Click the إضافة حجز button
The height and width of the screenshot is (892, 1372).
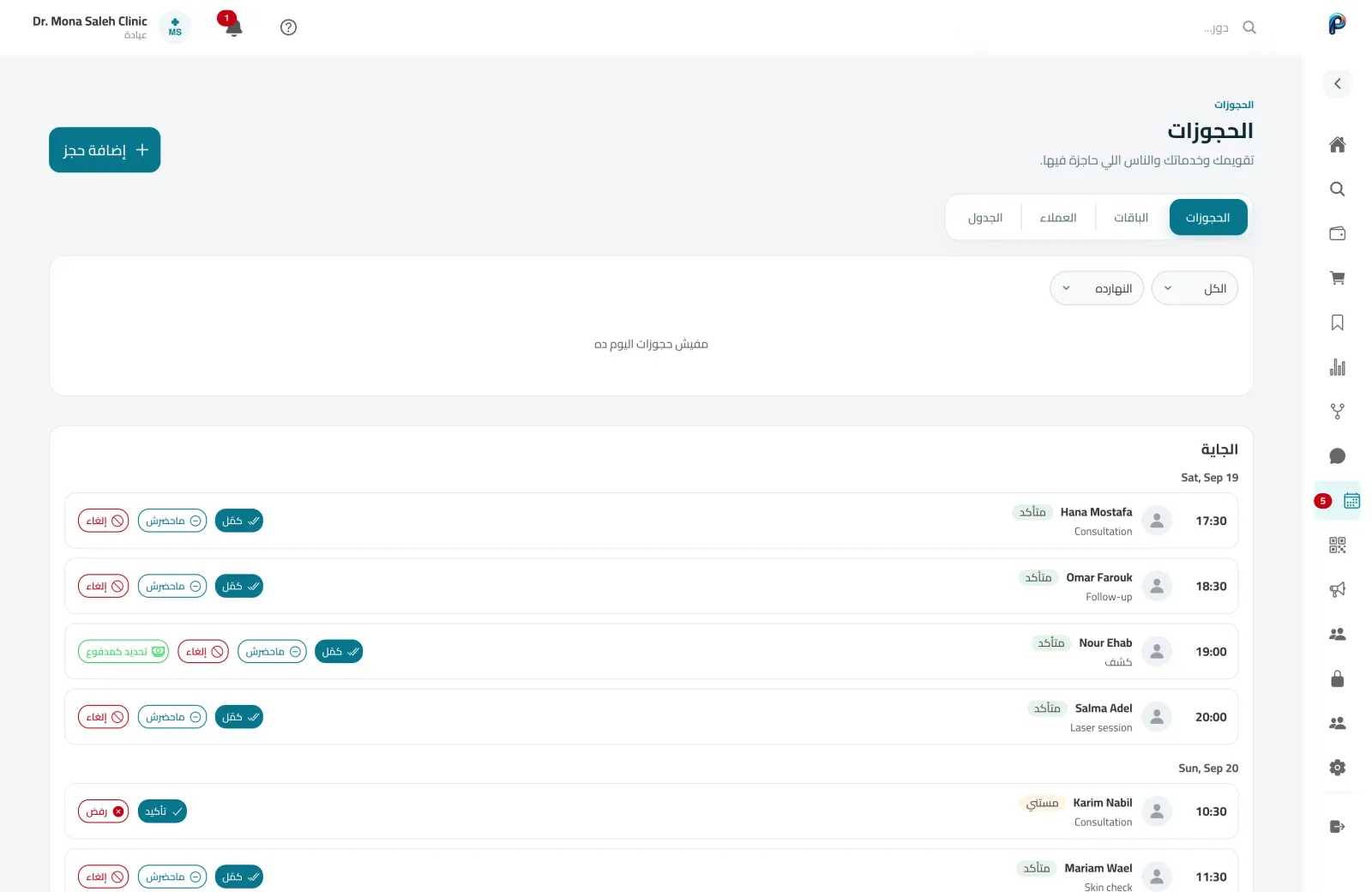pyautogui.click(x=105, y=150)
